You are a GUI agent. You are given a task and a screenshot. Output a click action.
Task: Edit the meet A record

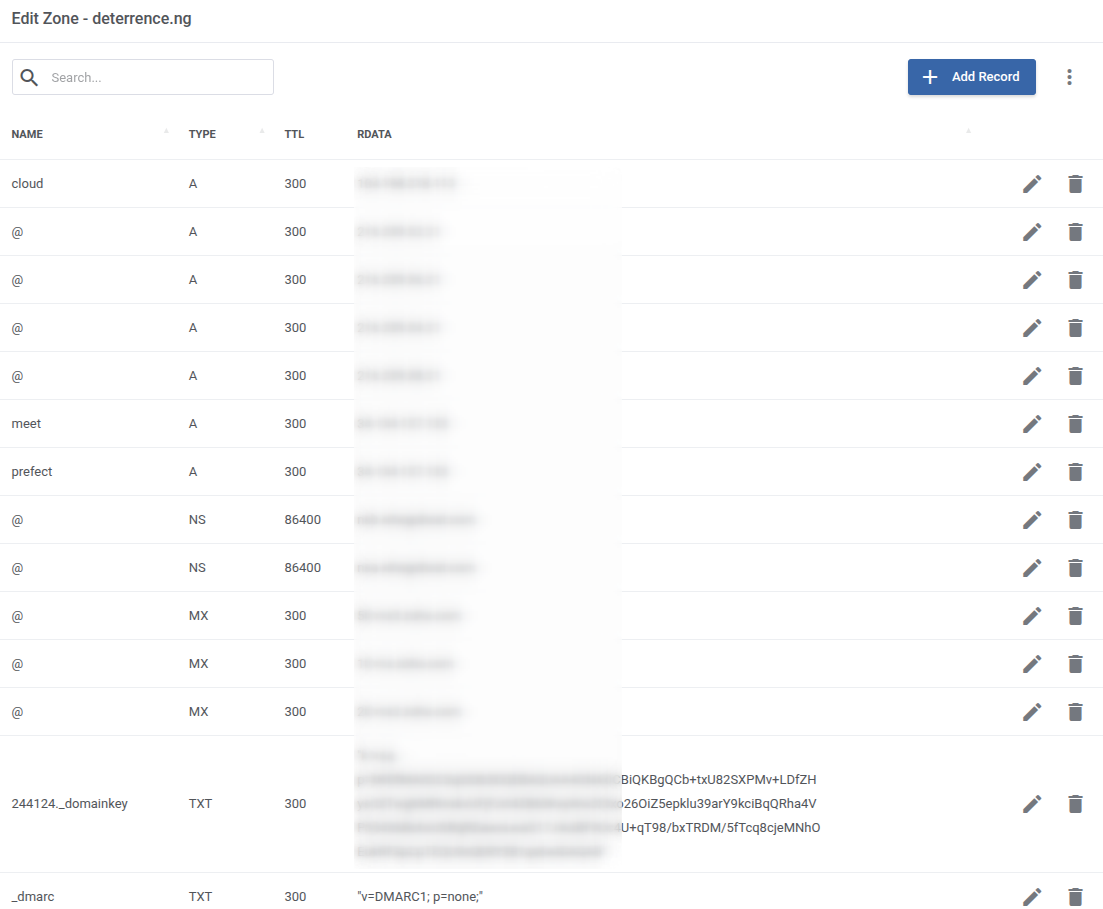1032,424
